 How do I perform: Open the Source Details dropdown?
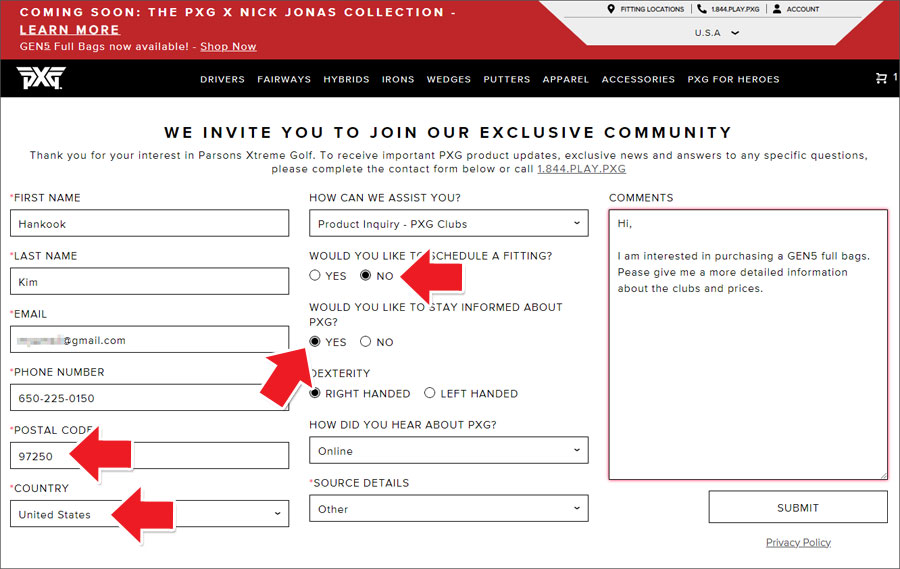pyautogui.click(x=449, y=508)
